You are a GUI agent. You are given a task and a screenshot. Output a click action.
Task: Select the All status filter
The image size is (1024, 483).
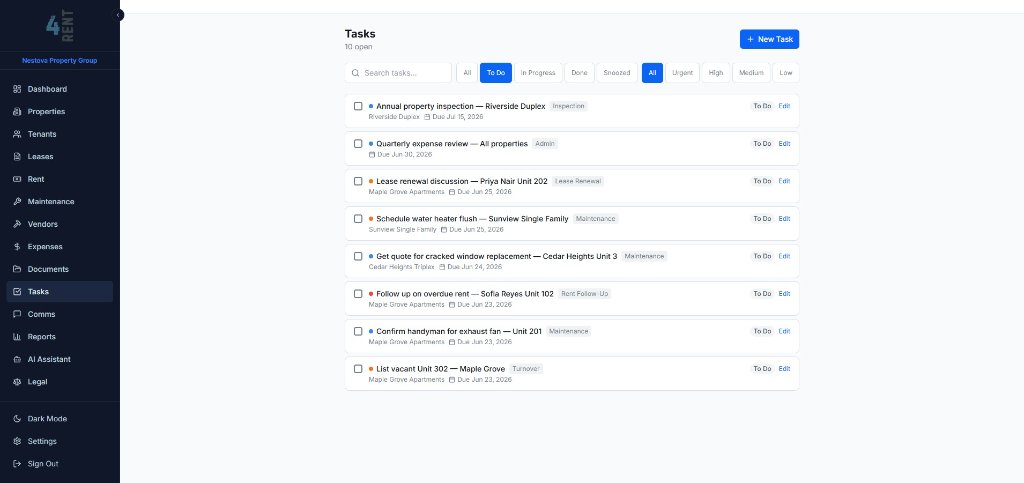[467, 73]
